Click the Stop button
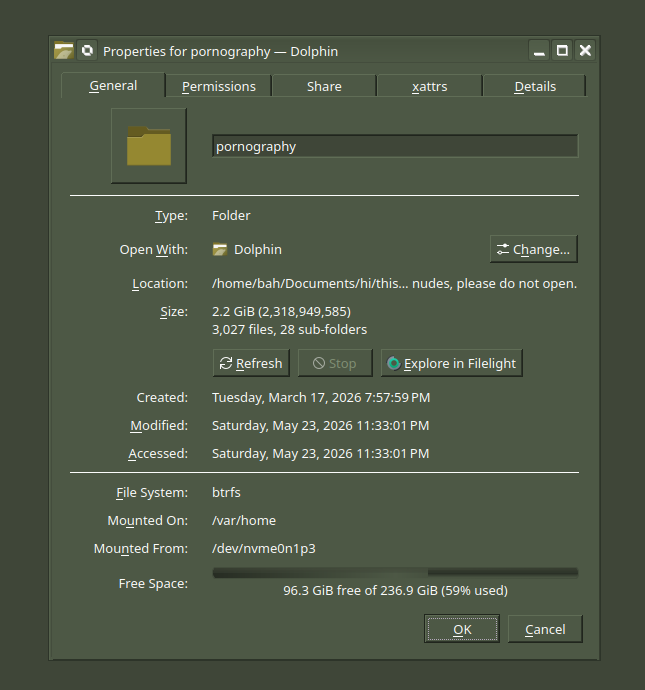Image resolution: width=645 pixels, height=690 pixels. 335,363
